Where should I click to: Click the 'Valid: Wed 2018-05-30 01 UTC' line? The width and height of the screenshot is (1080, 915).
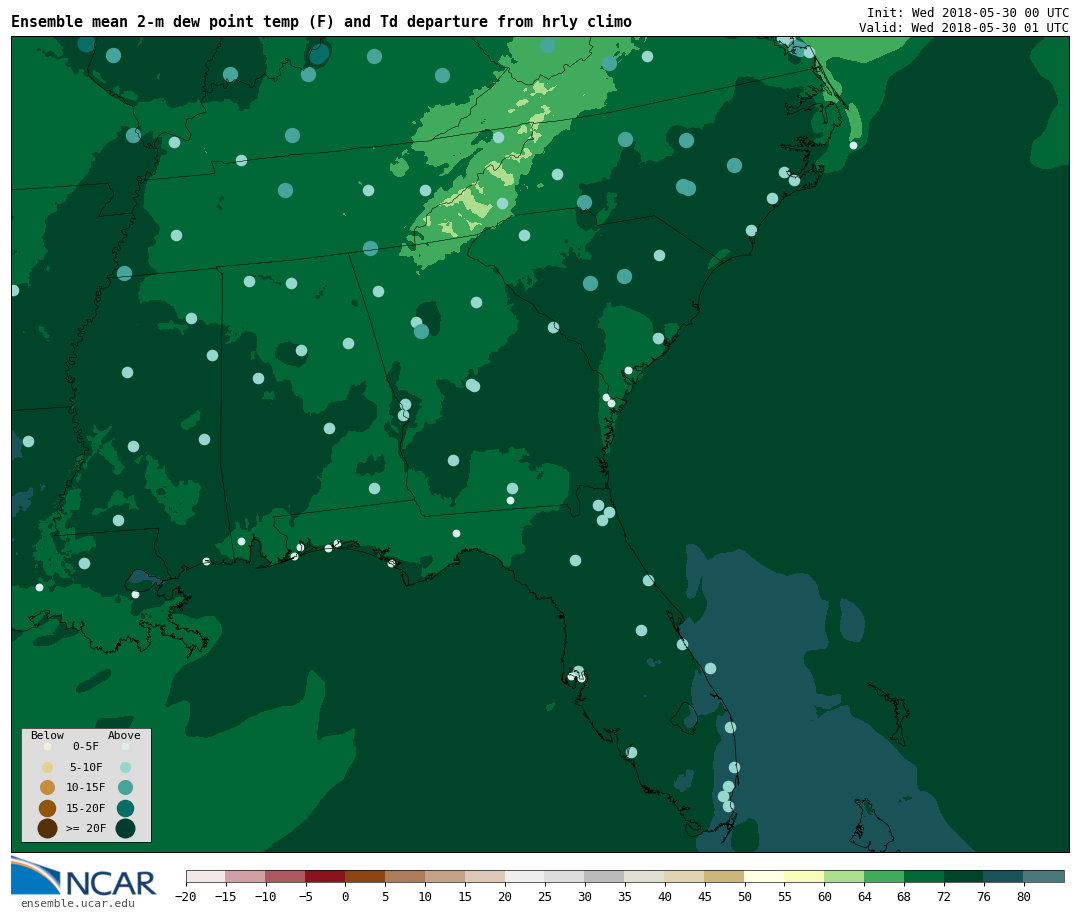pos(964,28)
